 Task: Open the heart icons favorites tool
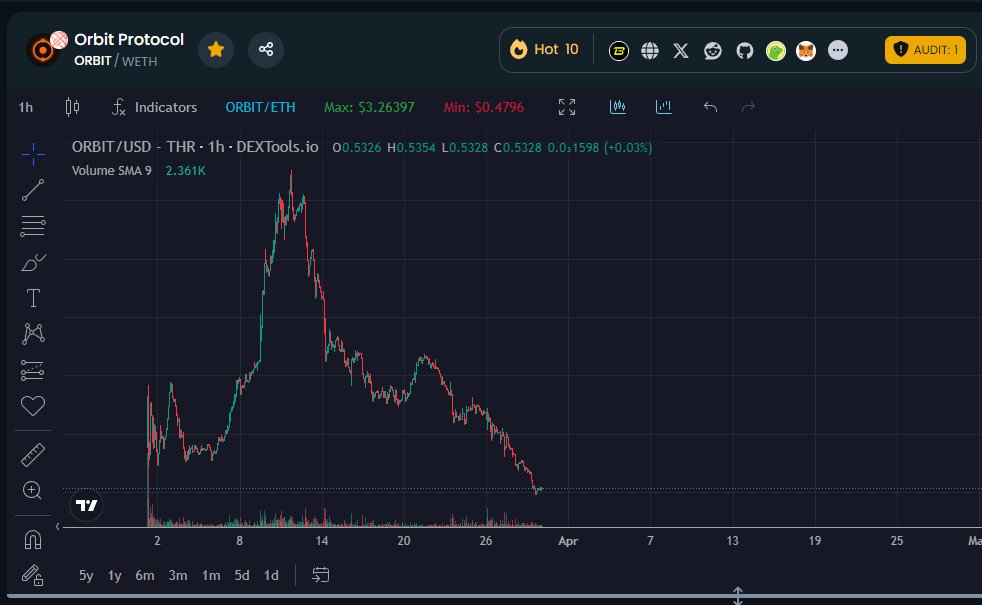coord(33,406)
